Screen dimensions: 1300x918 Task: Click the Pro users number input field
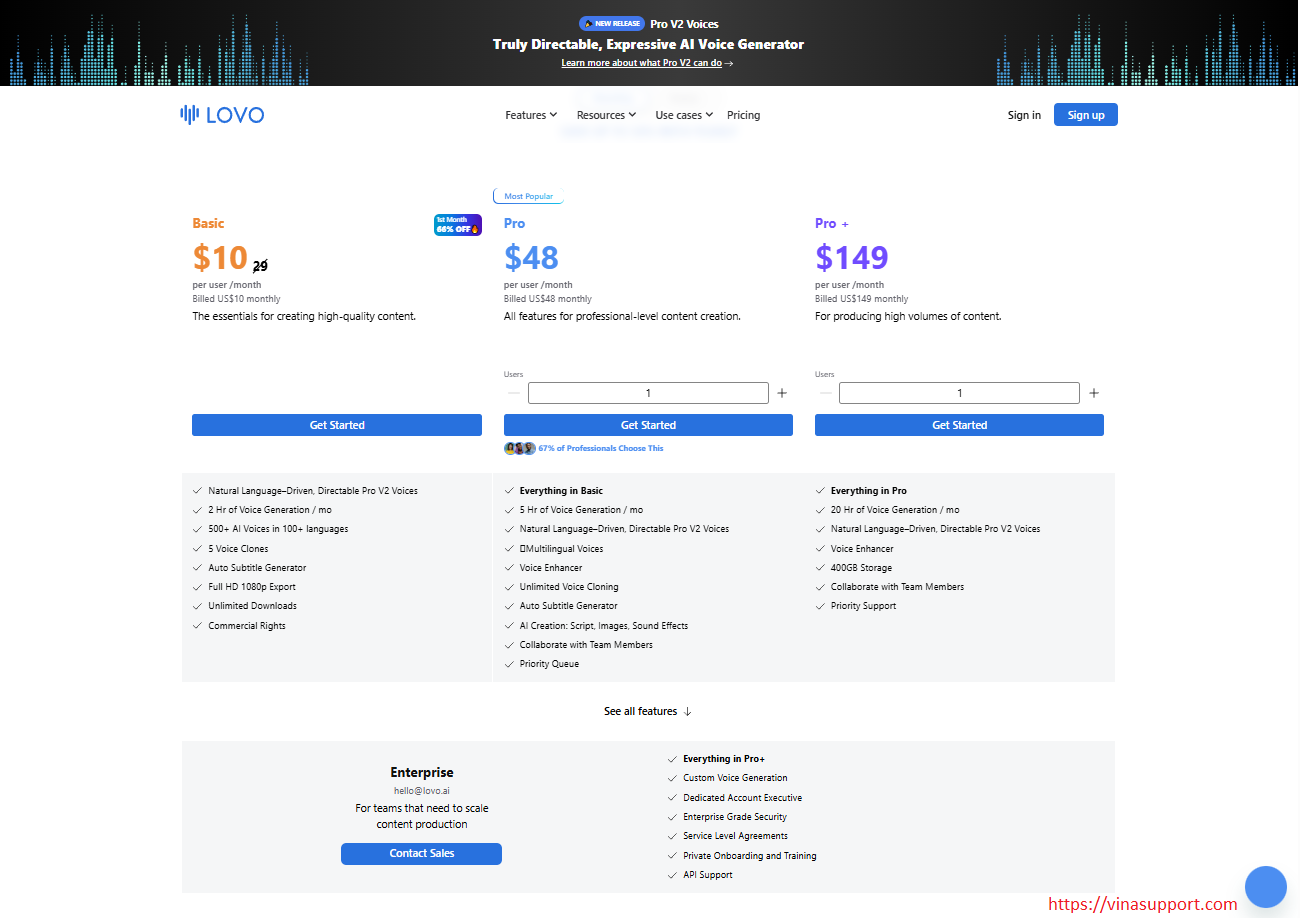tap(648, 393)
